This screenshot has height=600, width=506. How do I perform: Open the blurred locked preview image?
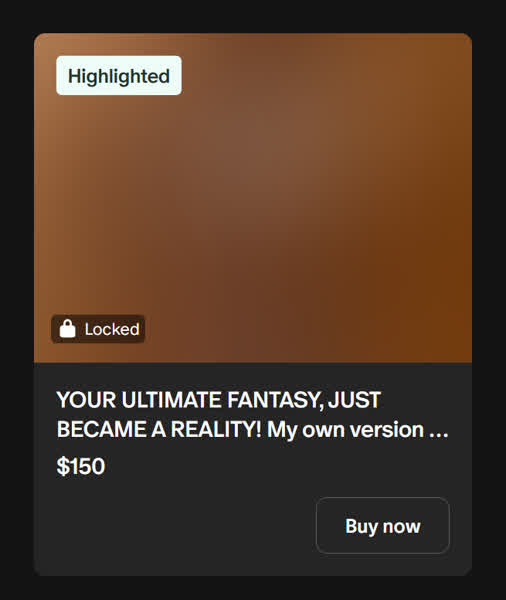click(x=253, y=198)
